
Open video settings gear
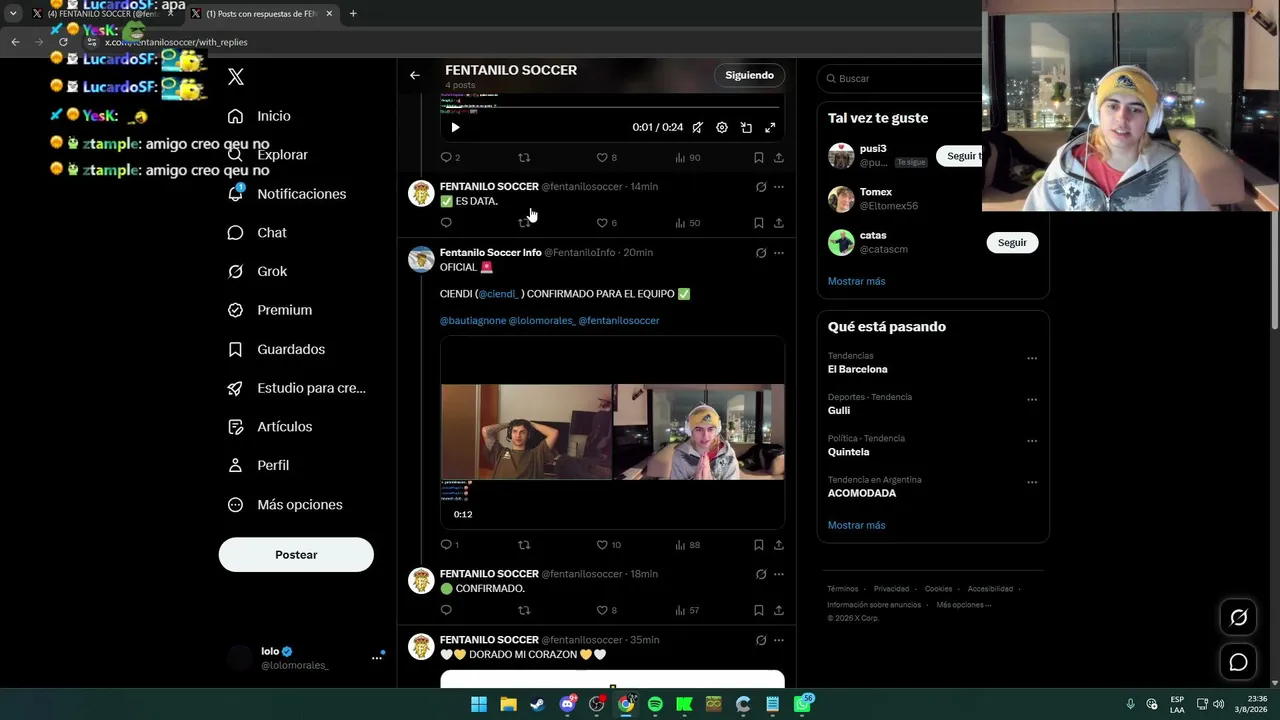coord(722,128)
